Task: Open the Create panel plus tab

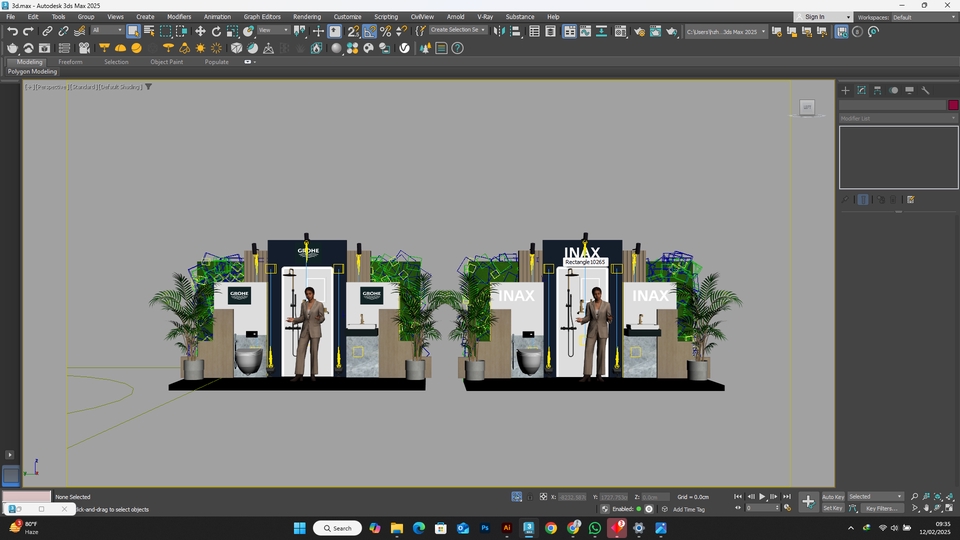Action: point(846,90)
